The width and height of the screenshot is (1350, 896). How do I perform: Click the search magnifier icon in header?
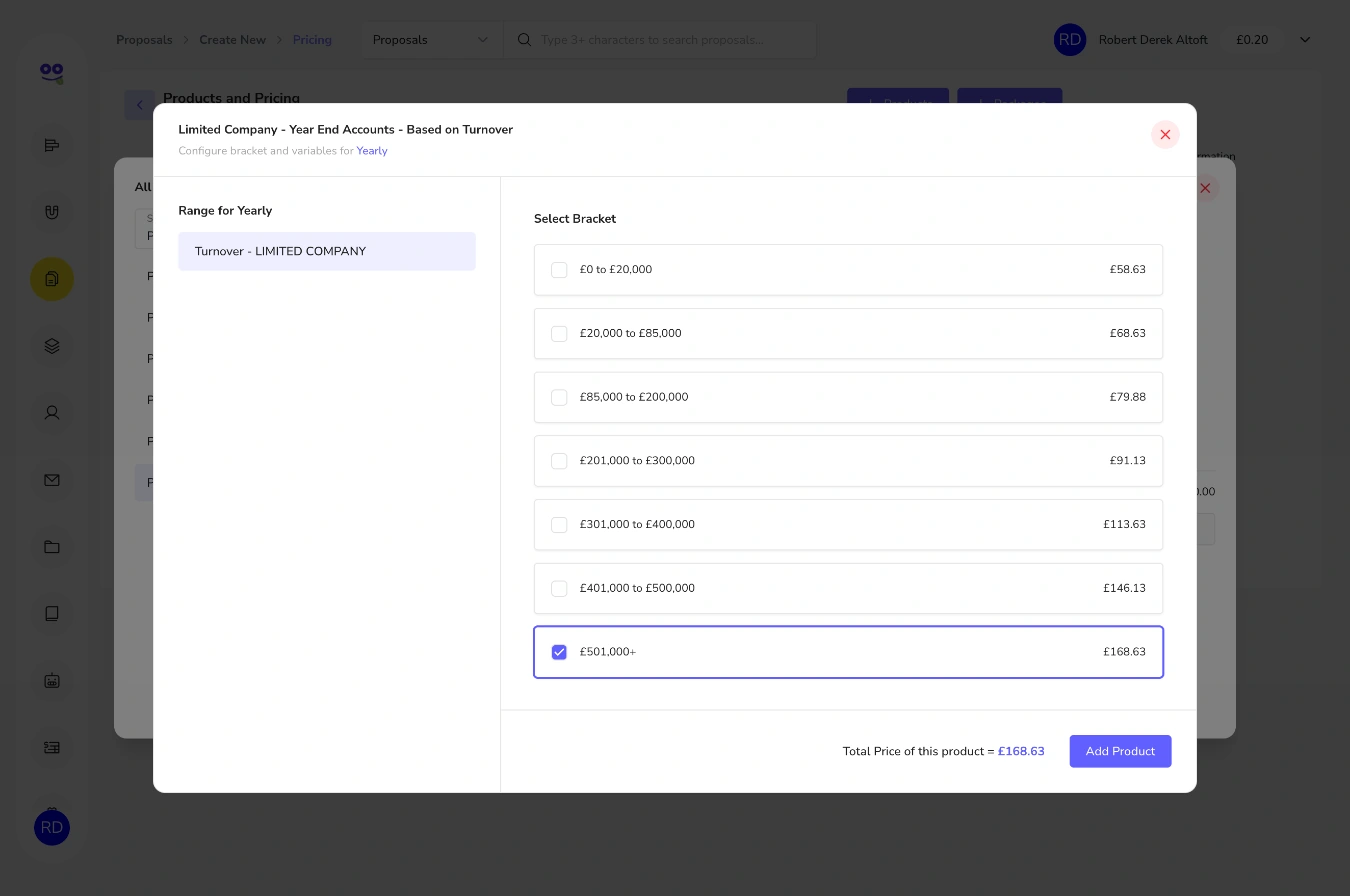524,40
